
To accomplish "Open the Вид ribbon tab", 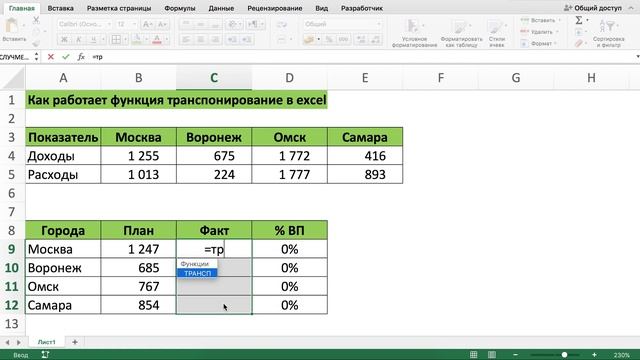I will 322,8.
